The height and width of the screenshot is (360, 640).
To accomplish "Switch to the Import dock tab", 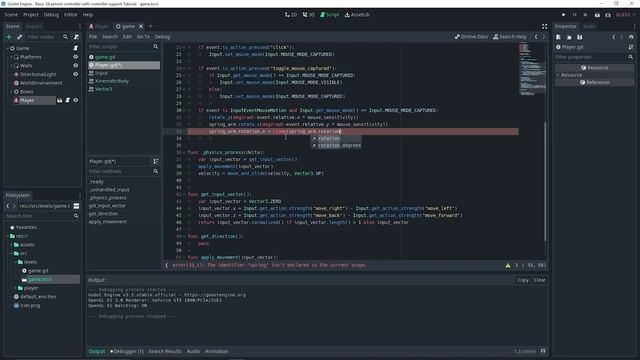I will coord(33,27).
